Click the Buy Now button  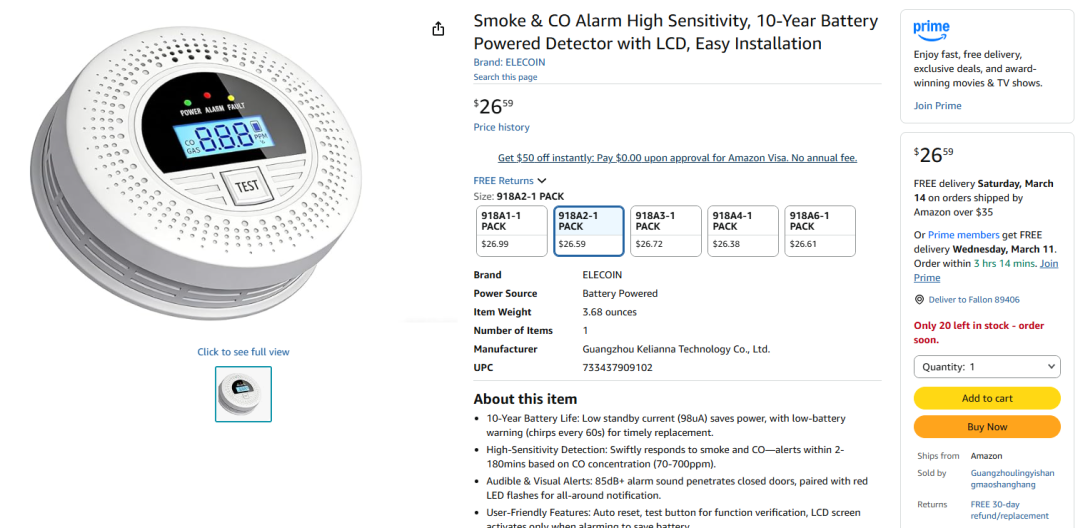pyautogui.click(x=986, y=427)
